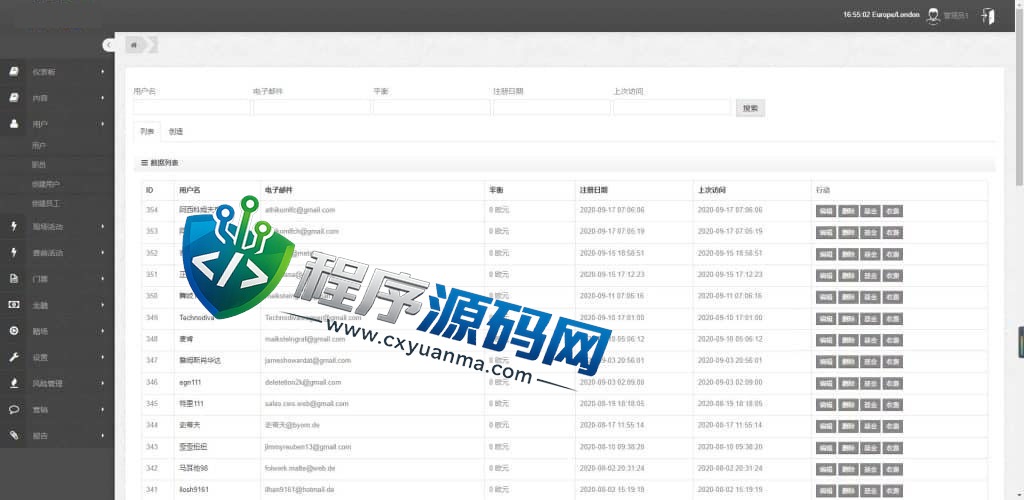Click the list icon beside 数据列表 header
1024x500 pixels.
pos(144,163)
